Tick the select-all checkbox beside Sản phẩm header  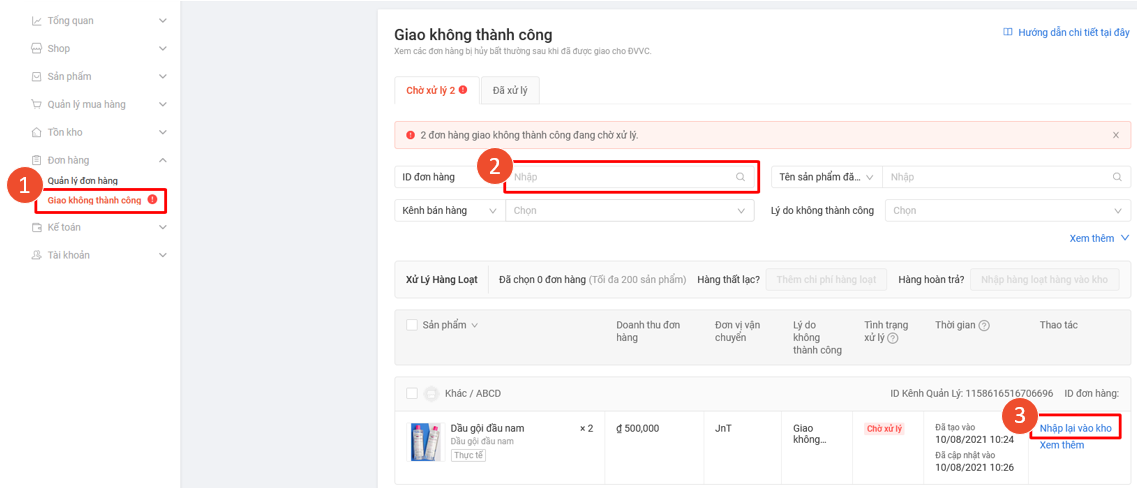(412, 325)
